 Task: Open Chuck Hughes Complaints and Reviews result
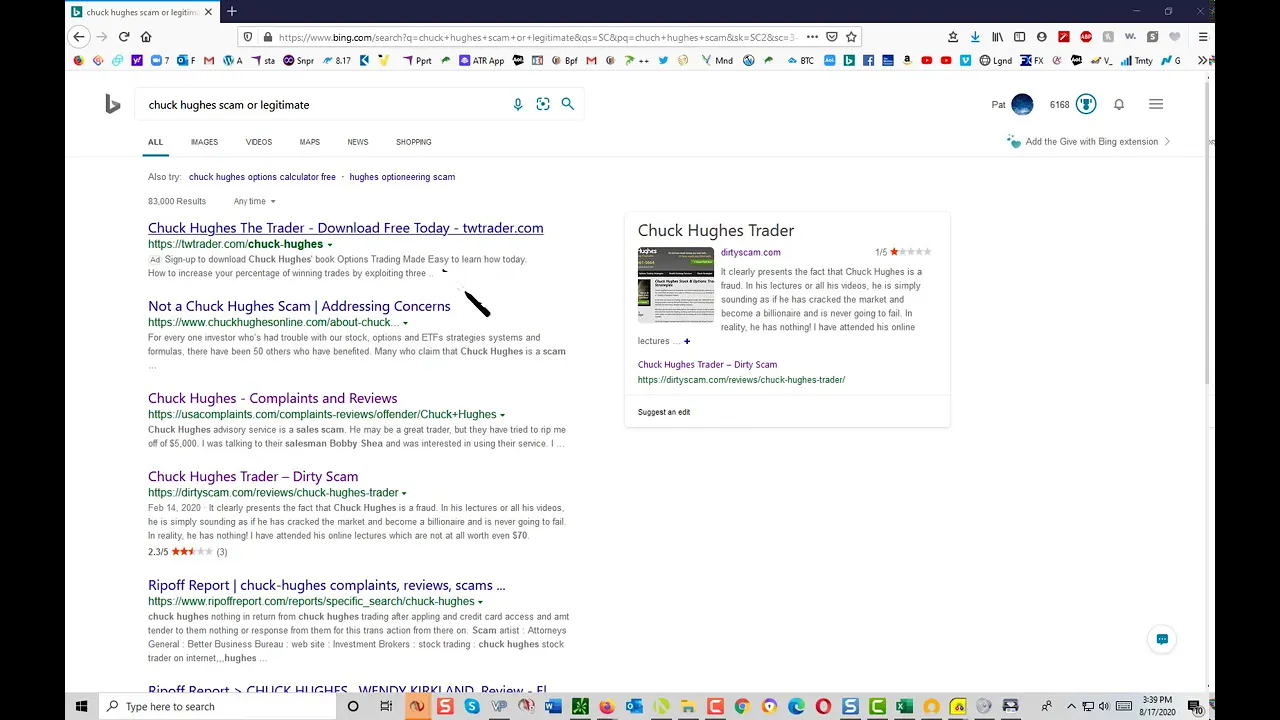pyautogui.click(x=272, y=398)
